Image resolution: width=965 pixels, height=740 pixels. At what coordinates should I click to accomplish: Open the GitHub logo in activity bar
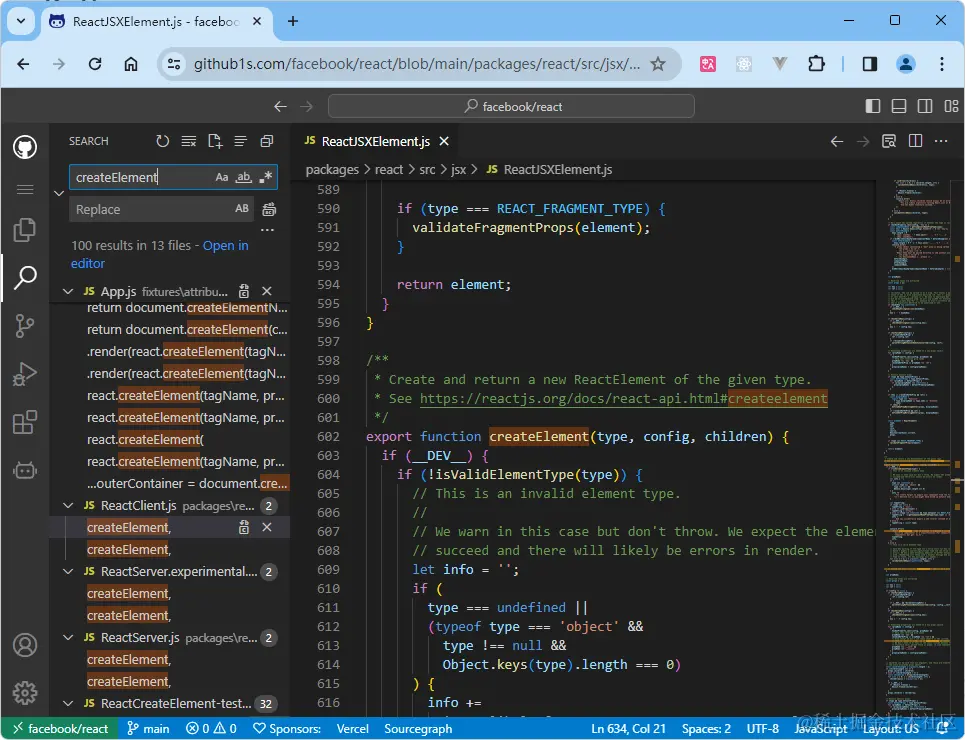pos(25,147)
